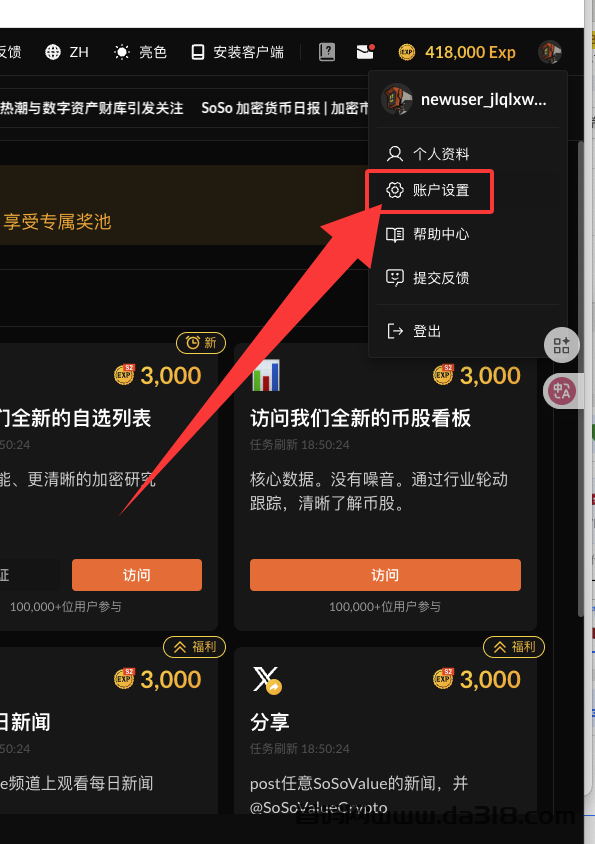The height and width of the screenshot is (844, 595).
Task: Click the user avatar in the top bar
Action: 550,52
